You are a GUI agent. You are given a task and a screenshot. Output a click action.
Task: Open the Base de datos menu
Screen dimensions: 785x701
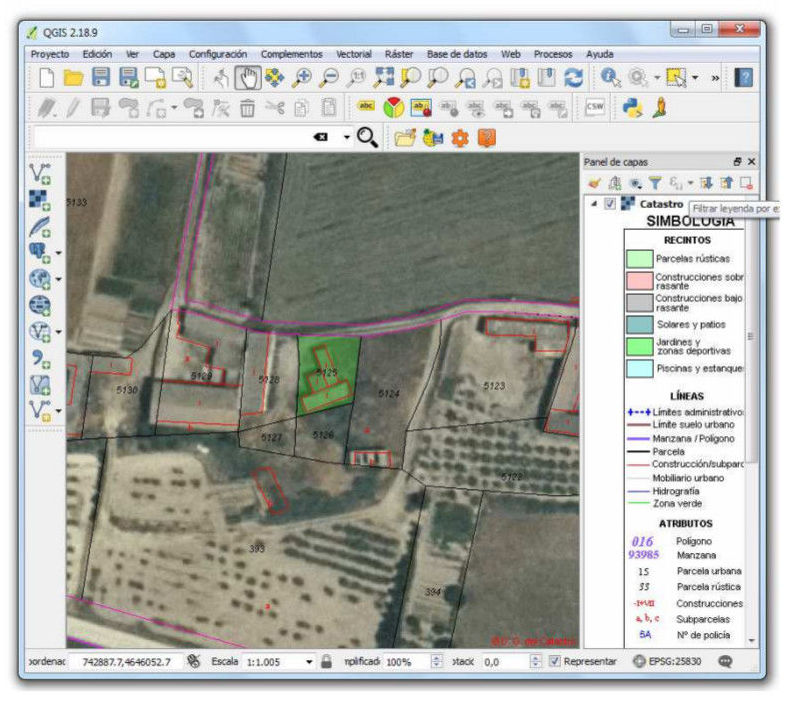(457, 54)
